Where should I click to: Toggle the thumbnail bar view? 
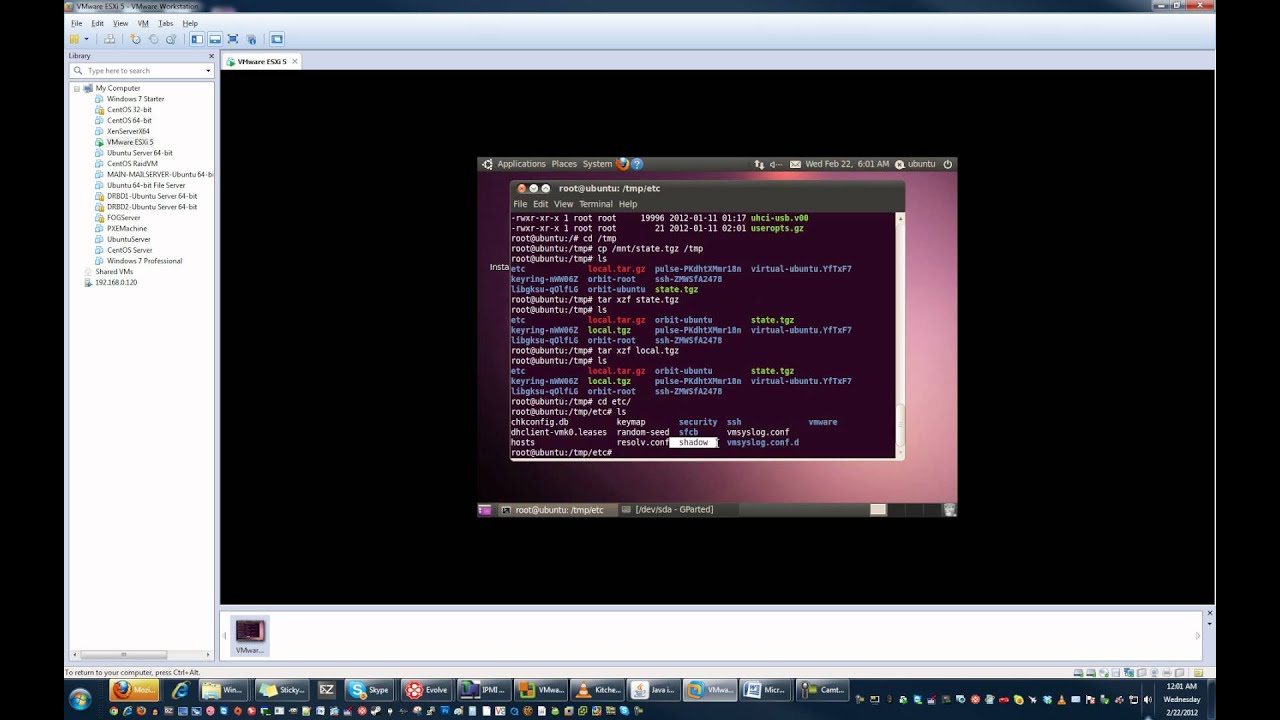(x=215, y=39)
